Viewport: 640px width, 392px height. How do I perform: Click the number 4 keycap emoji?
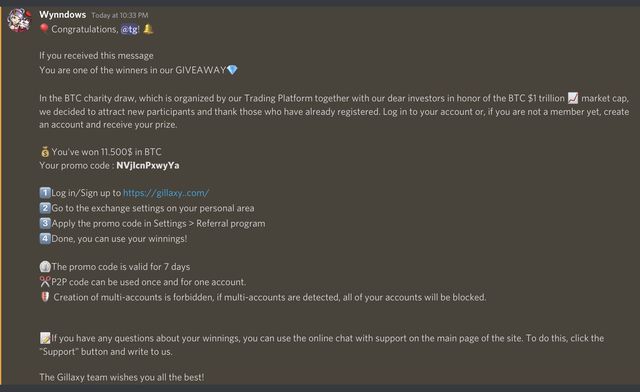45,238
